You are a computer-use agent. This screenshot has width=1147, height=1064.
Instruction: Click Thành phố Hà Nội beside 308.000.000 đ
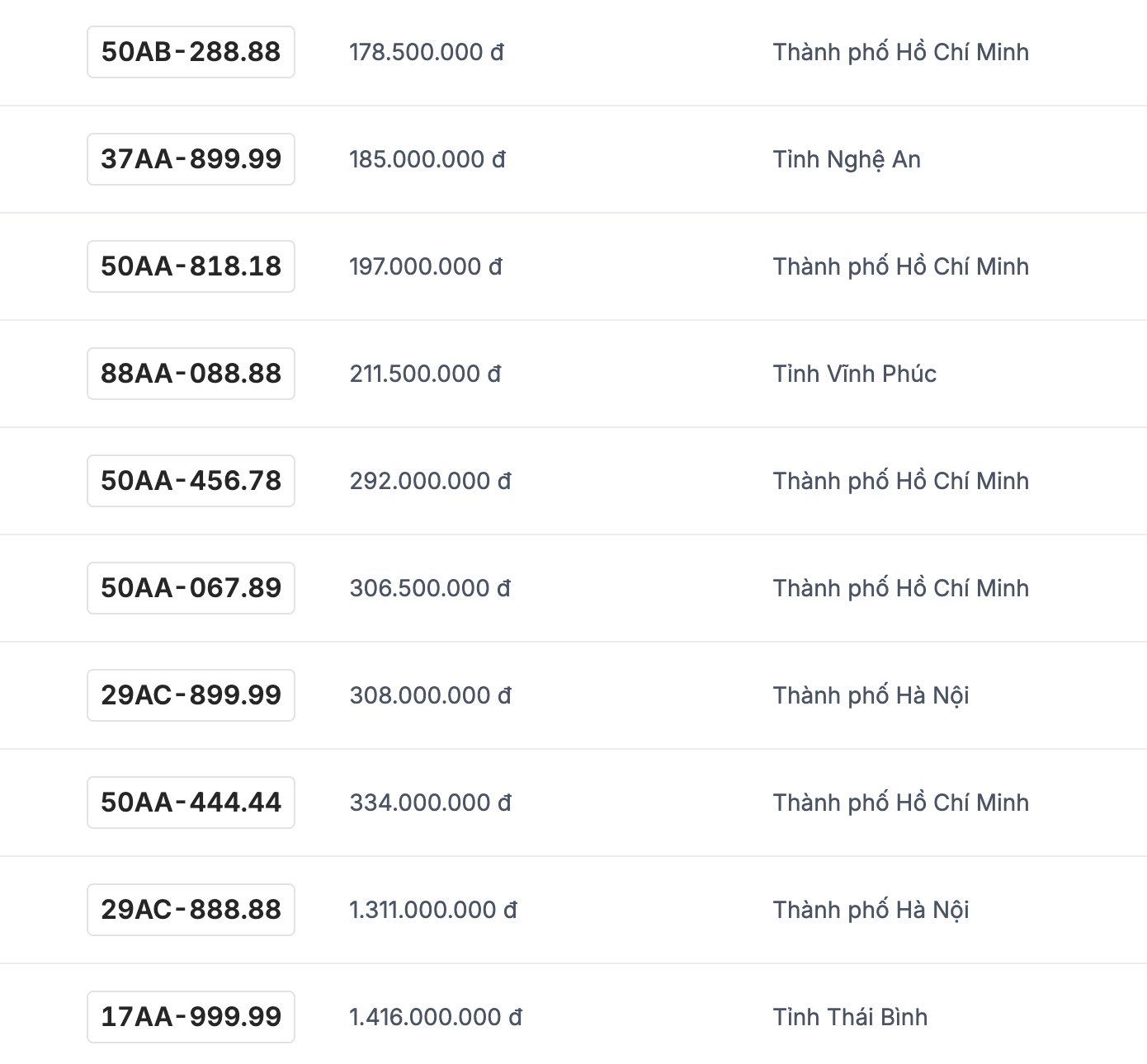click(871, 695)
